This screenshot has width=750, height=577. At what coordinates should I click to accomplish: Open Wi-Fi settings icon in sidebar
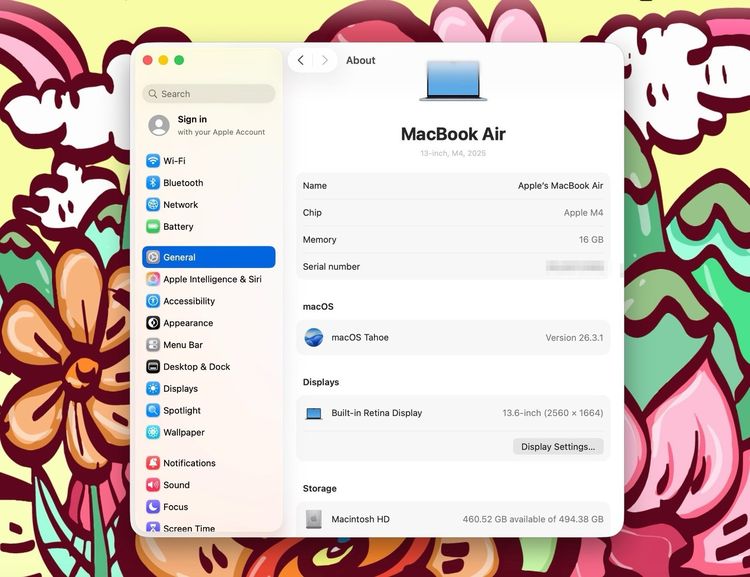(153, 161)
